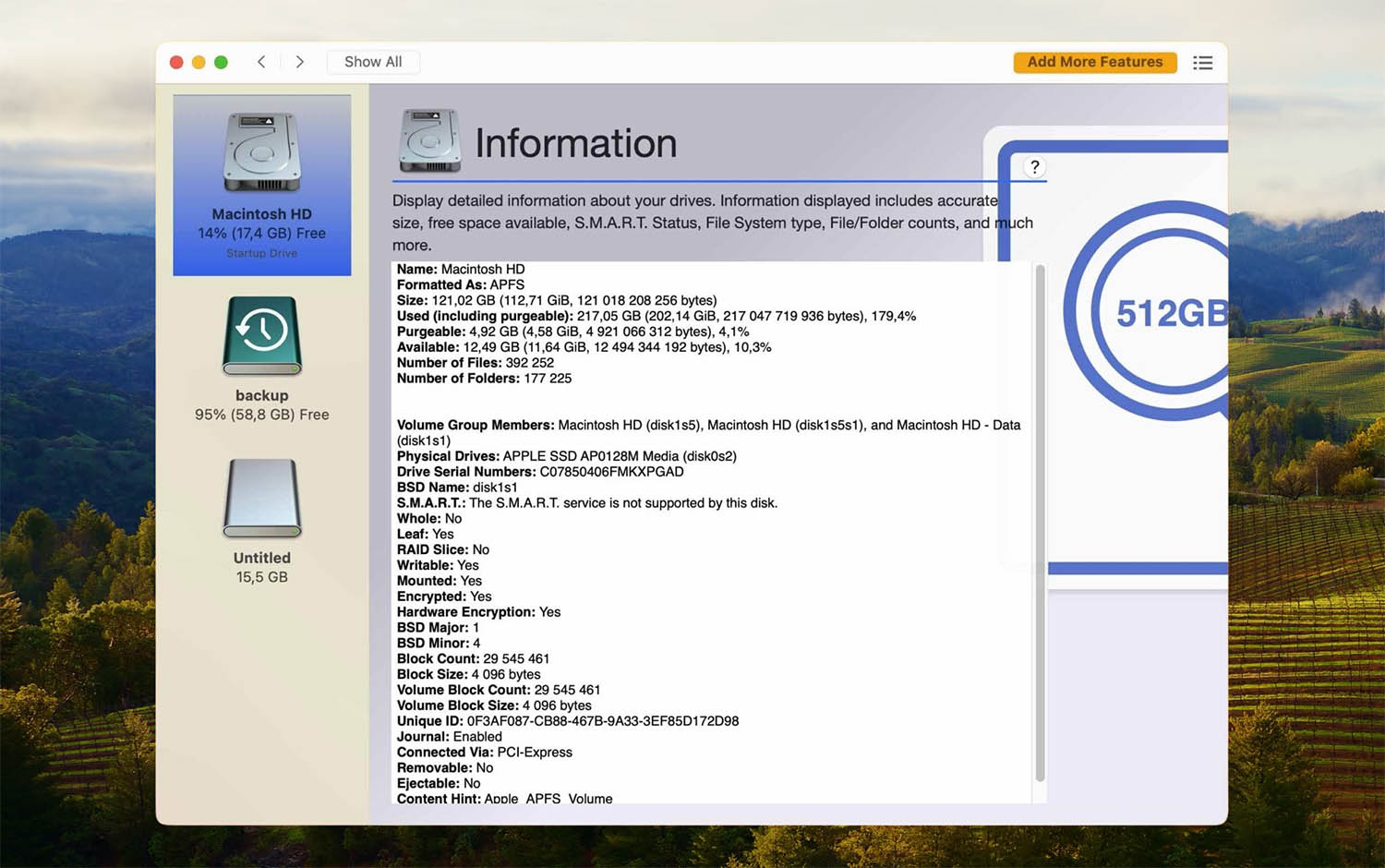The height and width of the screenshot is (868, 1385).
Task: Click the 'RAID Slice: No' line
Action: (x=443, y=550)
